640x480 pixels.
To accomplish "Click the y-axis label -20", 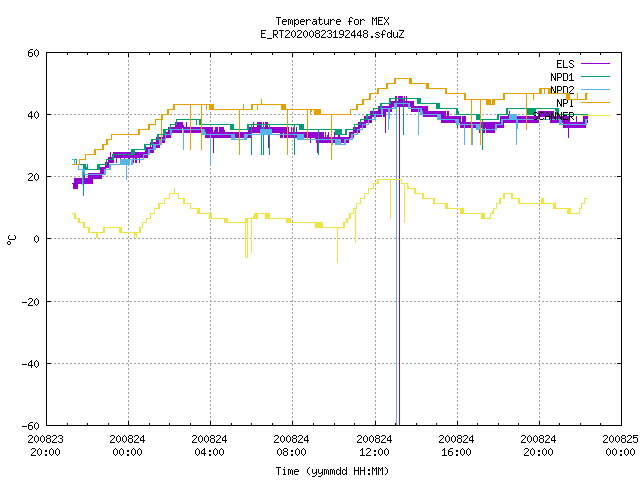I will click(x=31, y=302).
